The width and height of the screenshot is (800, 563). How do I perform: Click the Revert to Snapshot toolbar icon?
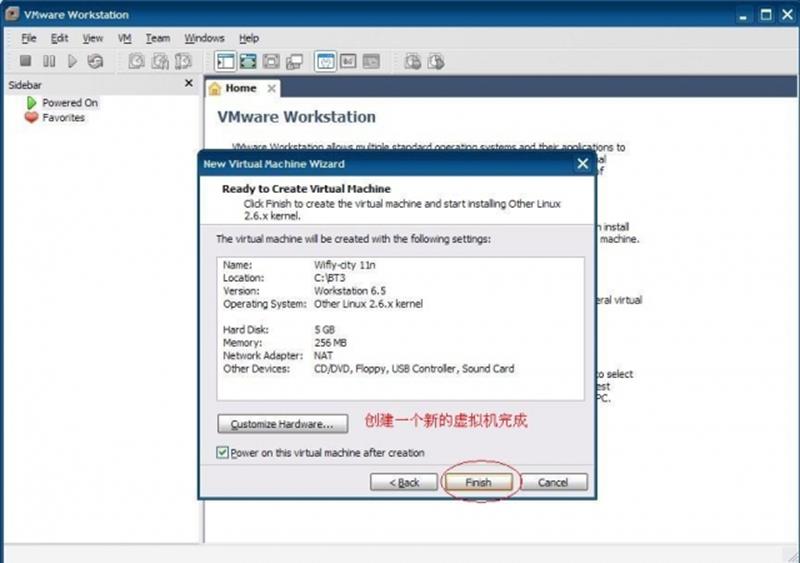tap(160, 61)
